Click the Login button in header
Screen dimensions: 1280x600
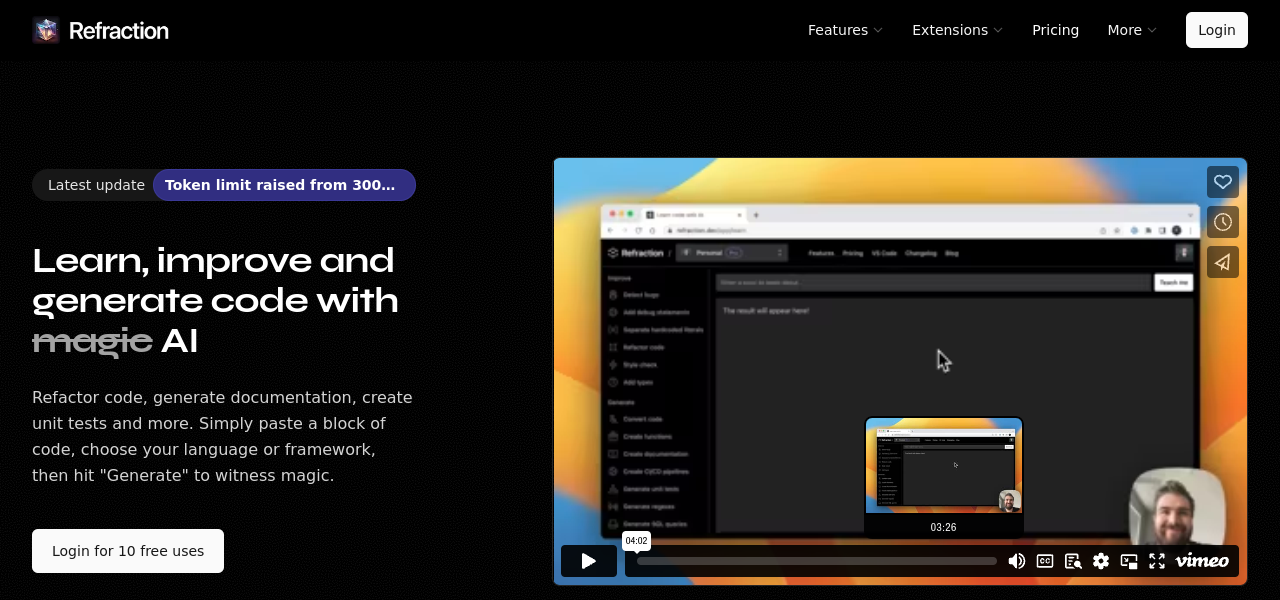tap(1216, 30)
